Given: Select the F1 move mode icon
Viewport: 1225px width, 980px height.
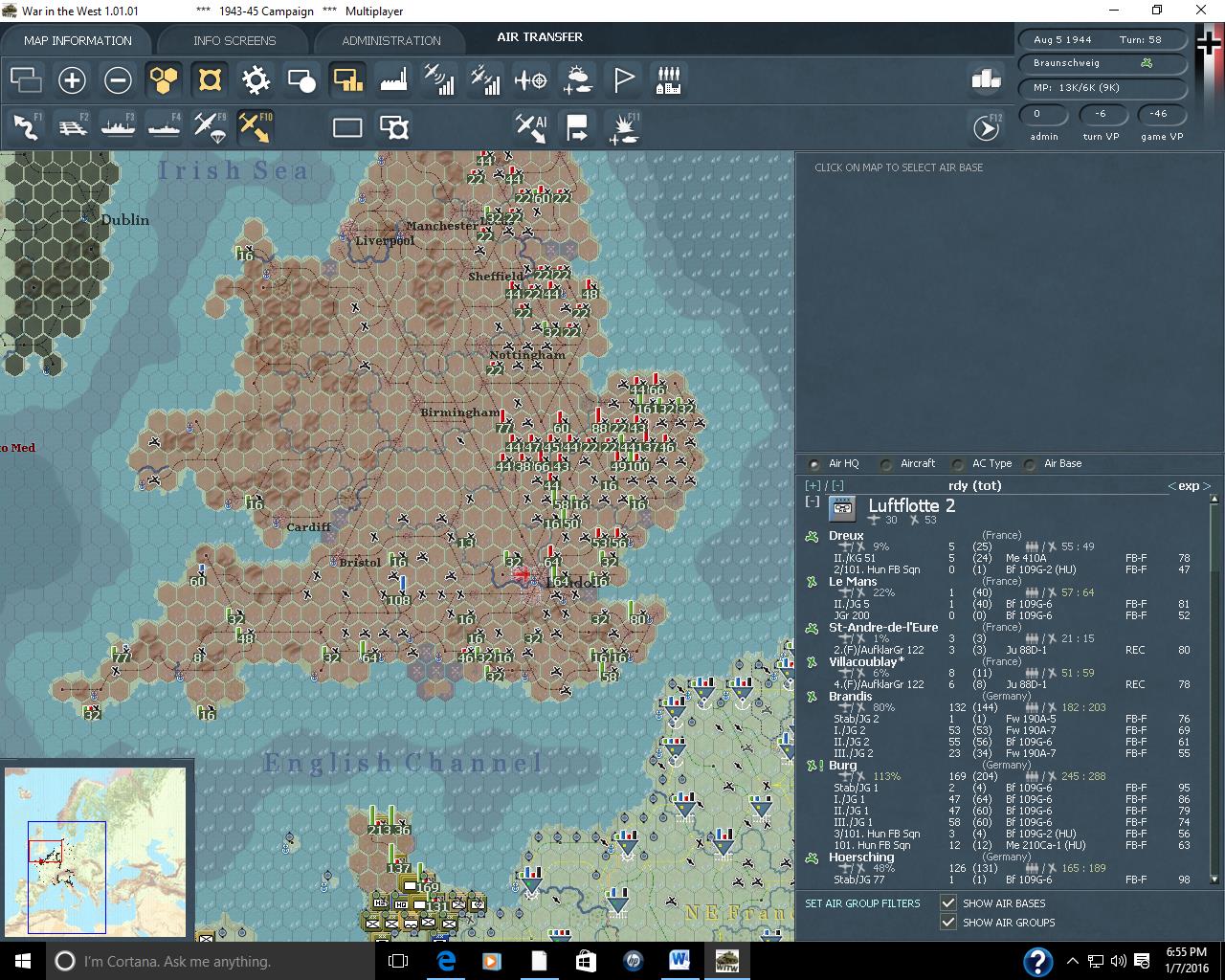Looking at the screenshot, I should point(26,126).
